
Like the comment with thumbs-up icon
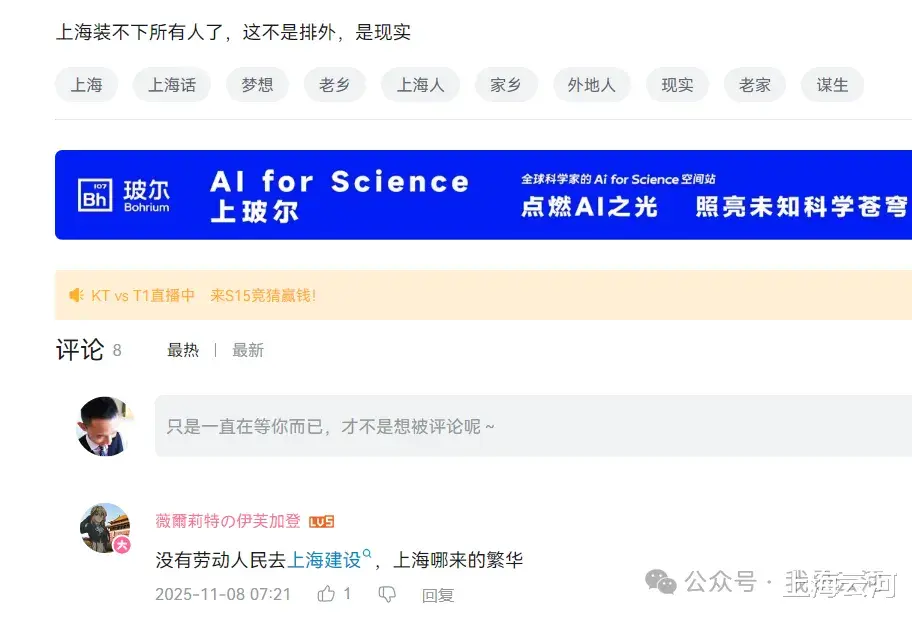pos(326,594)
